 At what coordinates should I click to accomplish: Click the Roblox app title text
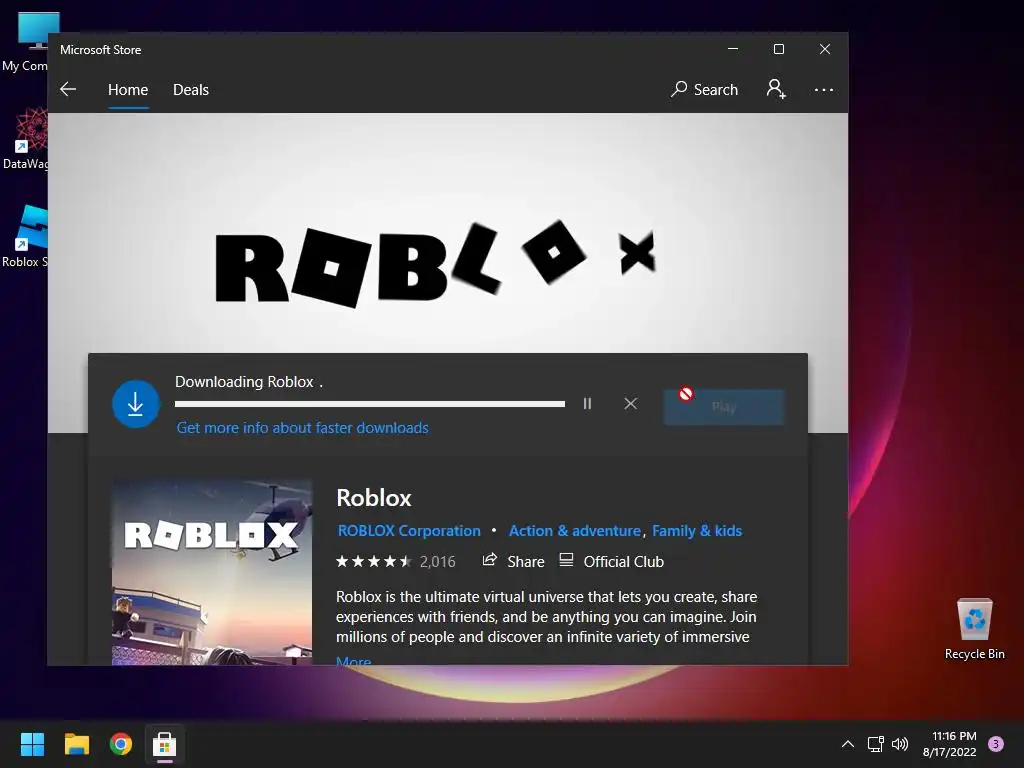point(374,498)
